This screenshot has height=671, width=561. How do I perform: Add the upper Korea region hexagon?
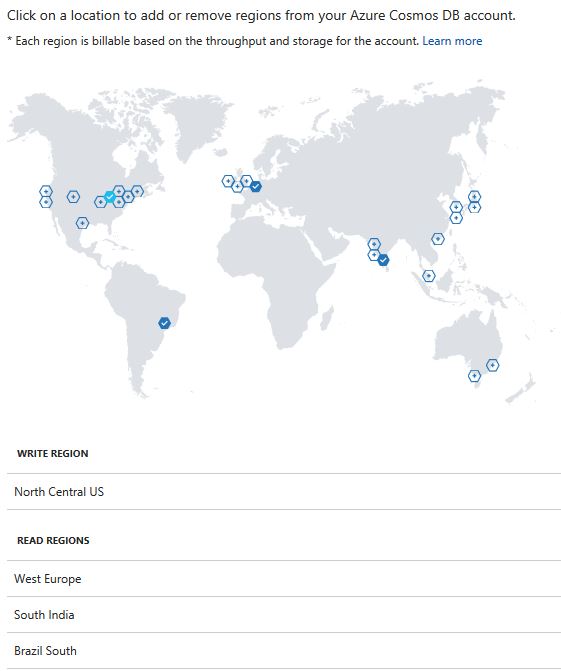(456, 207)
